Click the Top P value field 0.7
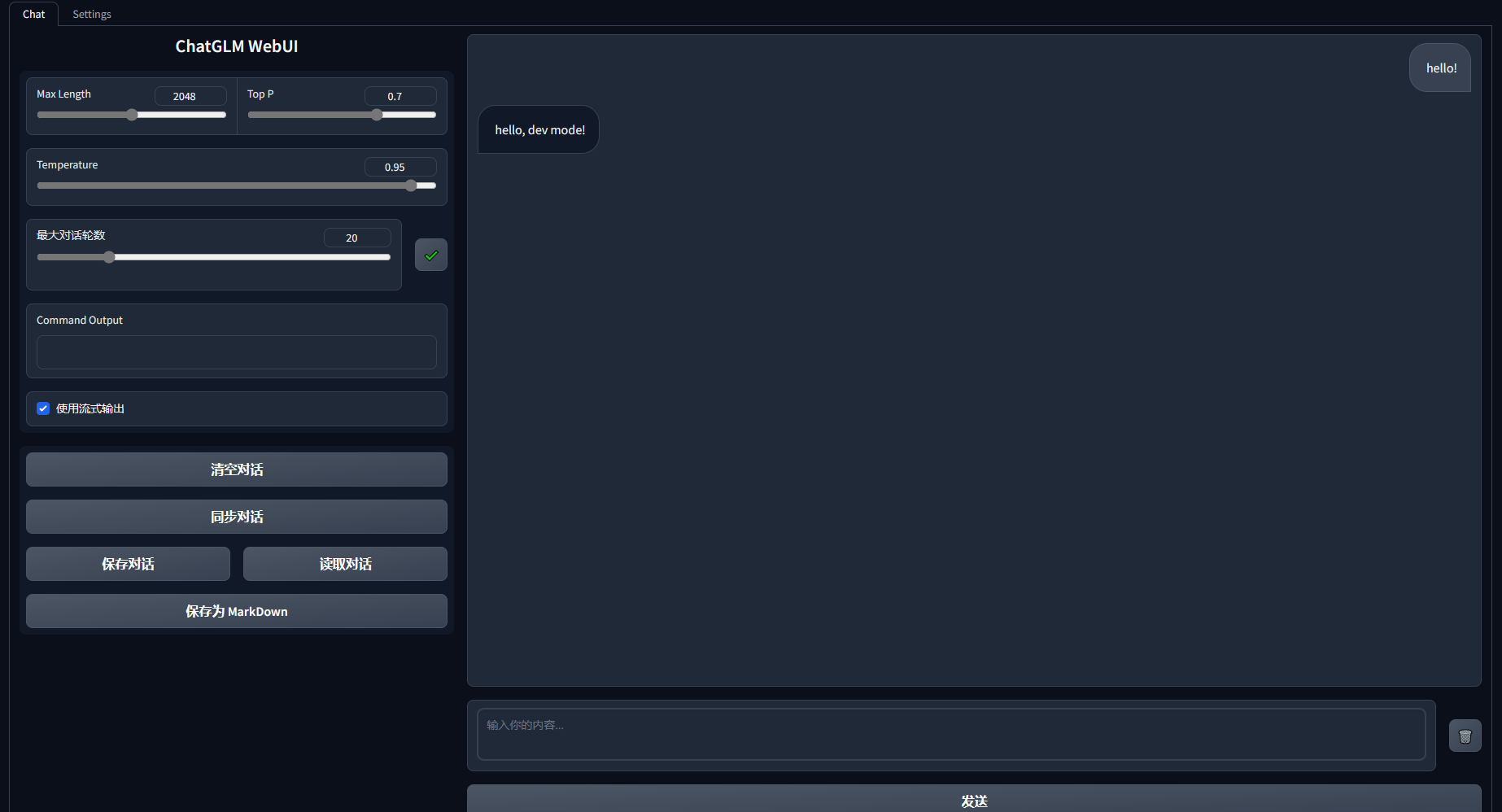Screen dimensions: 1502x812 (400, 96)
